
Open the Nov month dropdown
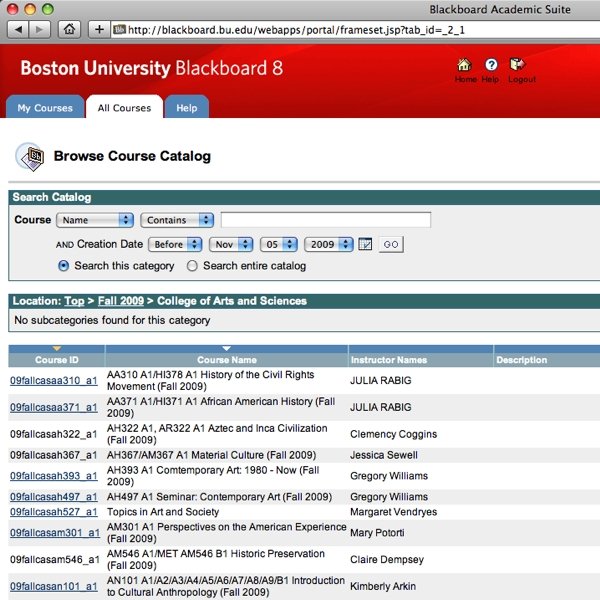point(231,244)
